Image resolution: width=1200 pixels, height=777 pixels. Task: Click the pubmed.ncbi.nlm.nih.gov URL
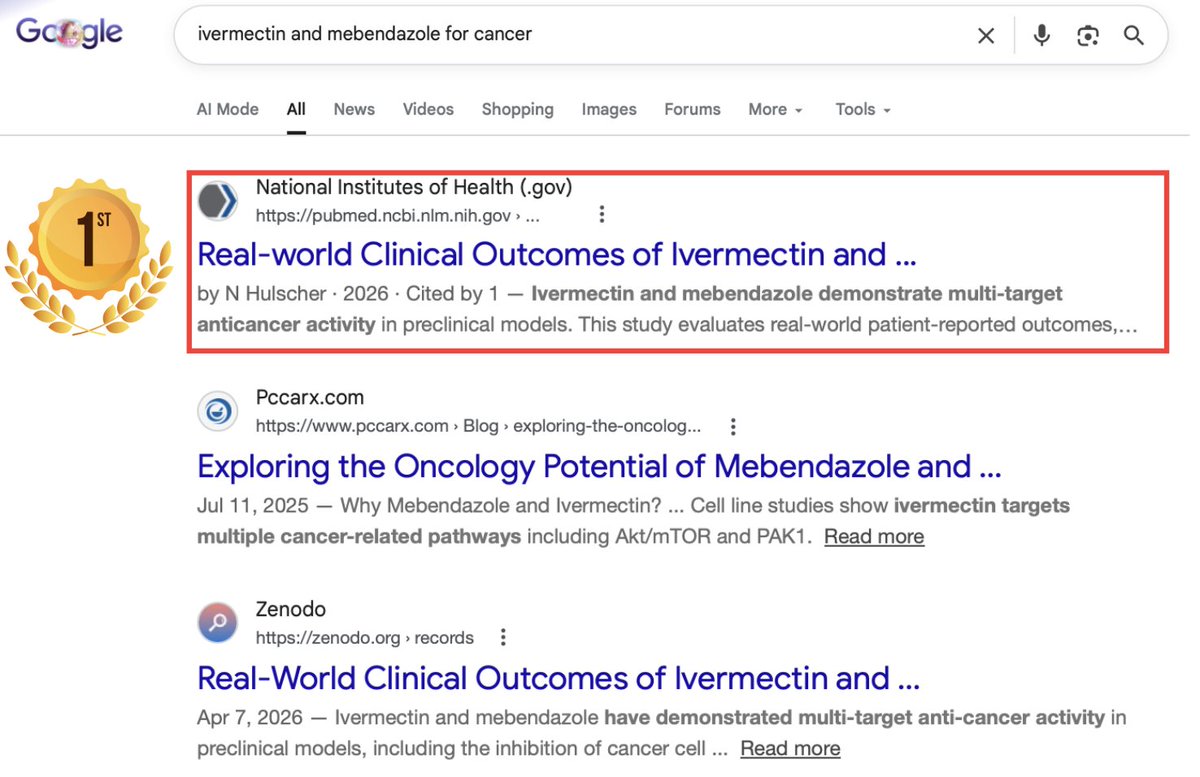coord(398,215)
